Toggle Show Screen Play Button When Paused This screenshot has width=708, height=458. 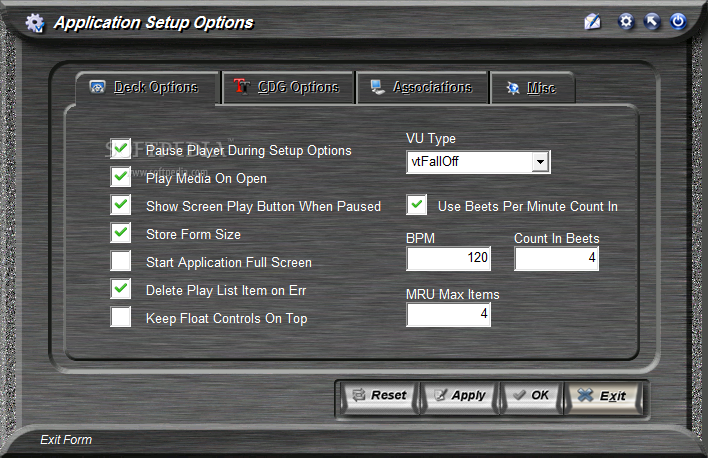tap(121, 205)
